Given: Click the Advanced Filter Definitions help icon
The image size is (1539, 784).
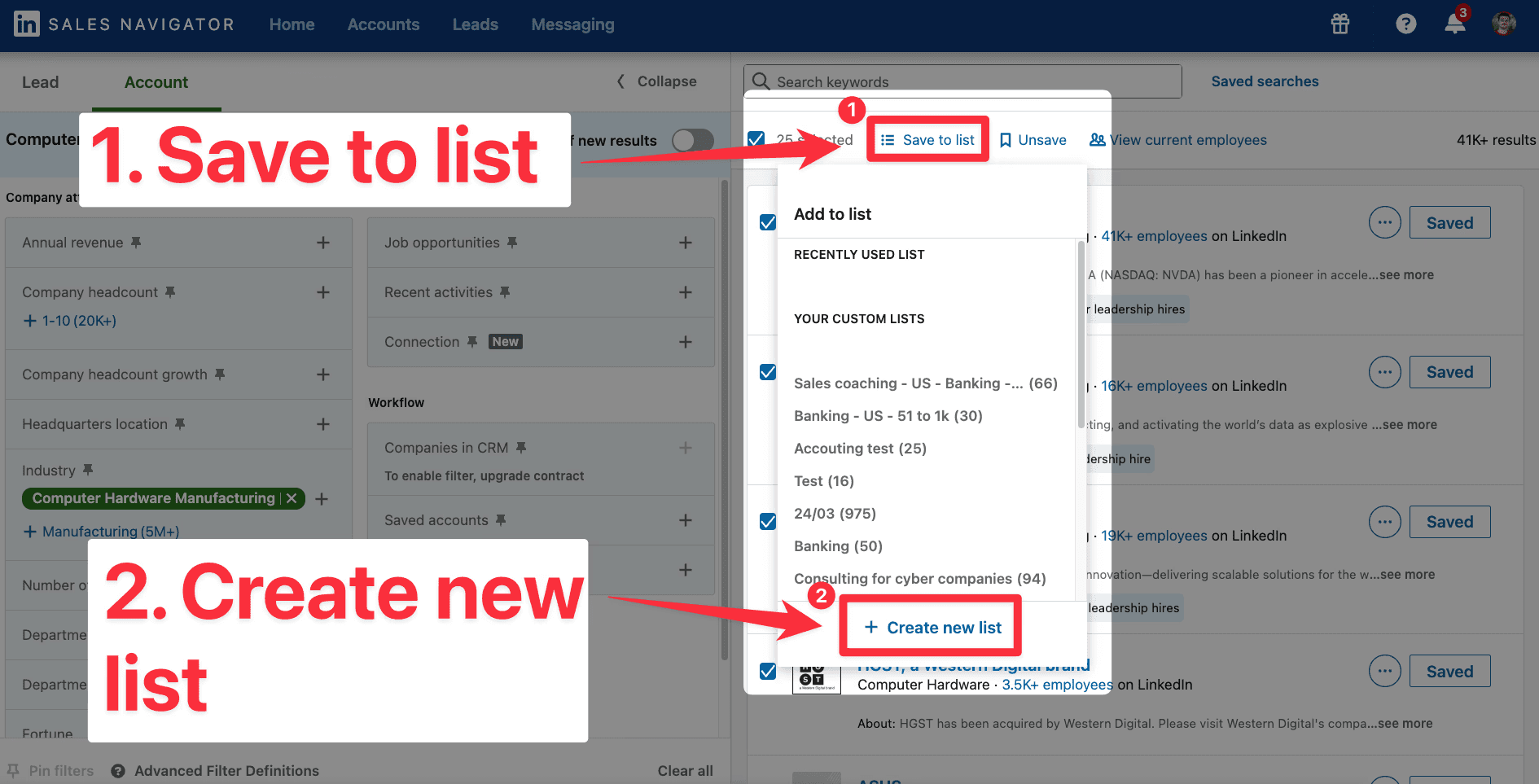Looking at the screenshot, I should pos(118,771).
